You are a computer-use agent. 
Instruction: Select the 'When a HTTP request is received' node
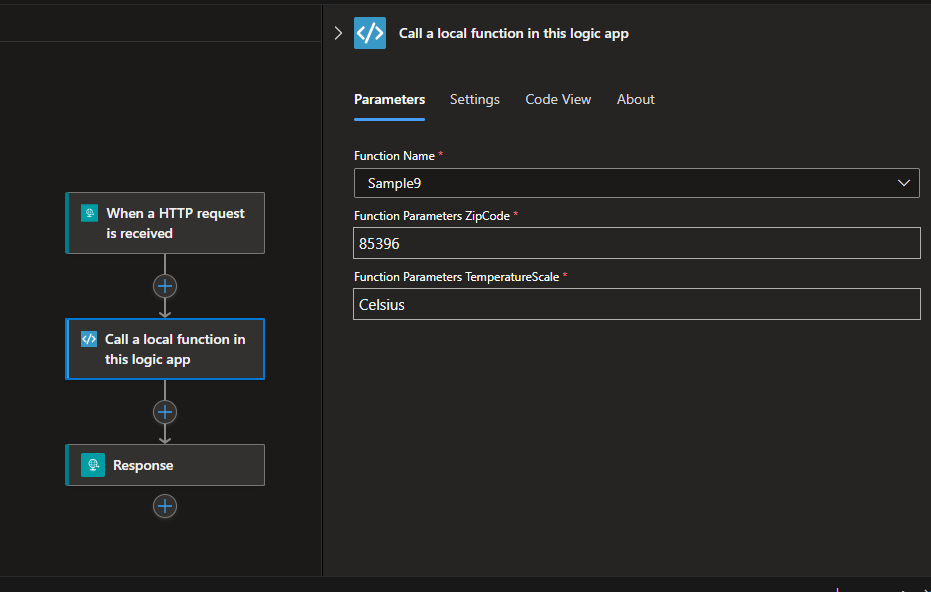point(165,223)
